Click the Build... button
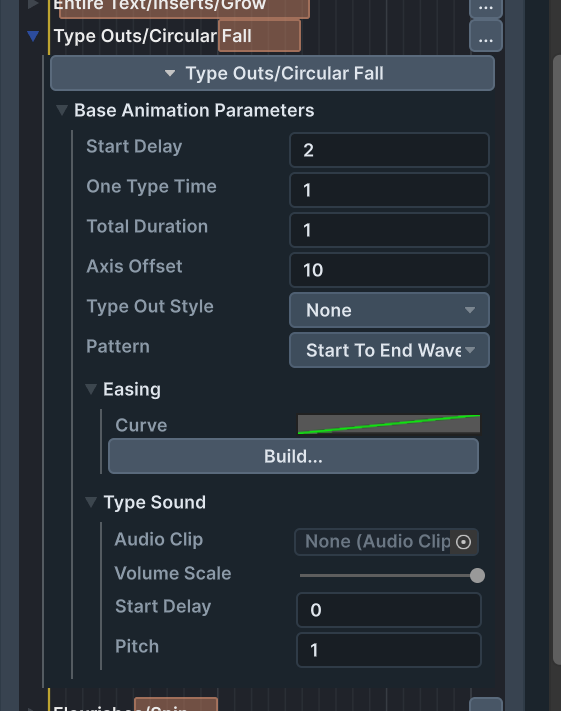The image size is (561, 711). 293,456
